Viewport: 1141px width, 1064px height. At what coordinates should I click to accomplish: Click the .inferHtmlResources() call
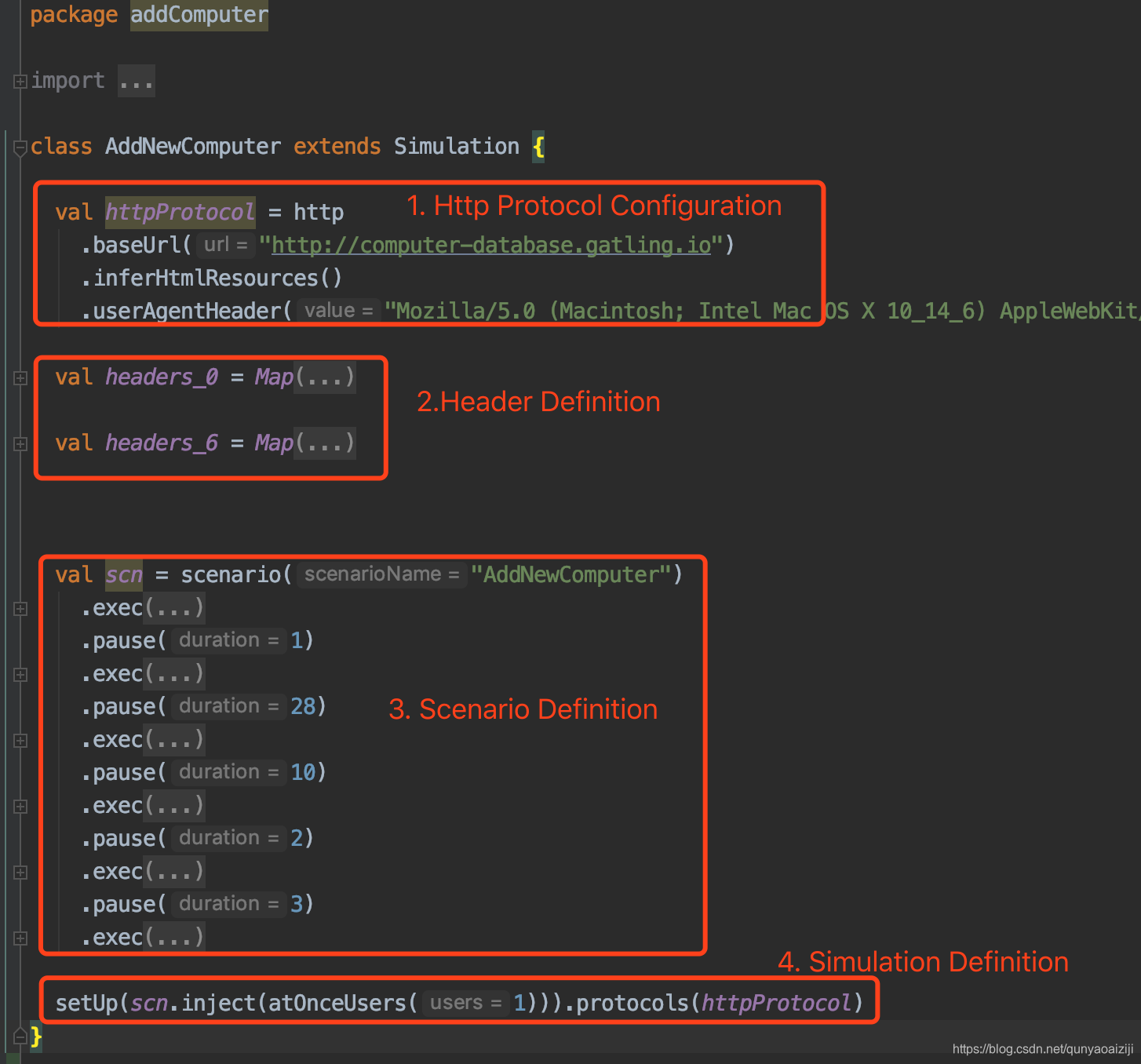pos(212,279)
